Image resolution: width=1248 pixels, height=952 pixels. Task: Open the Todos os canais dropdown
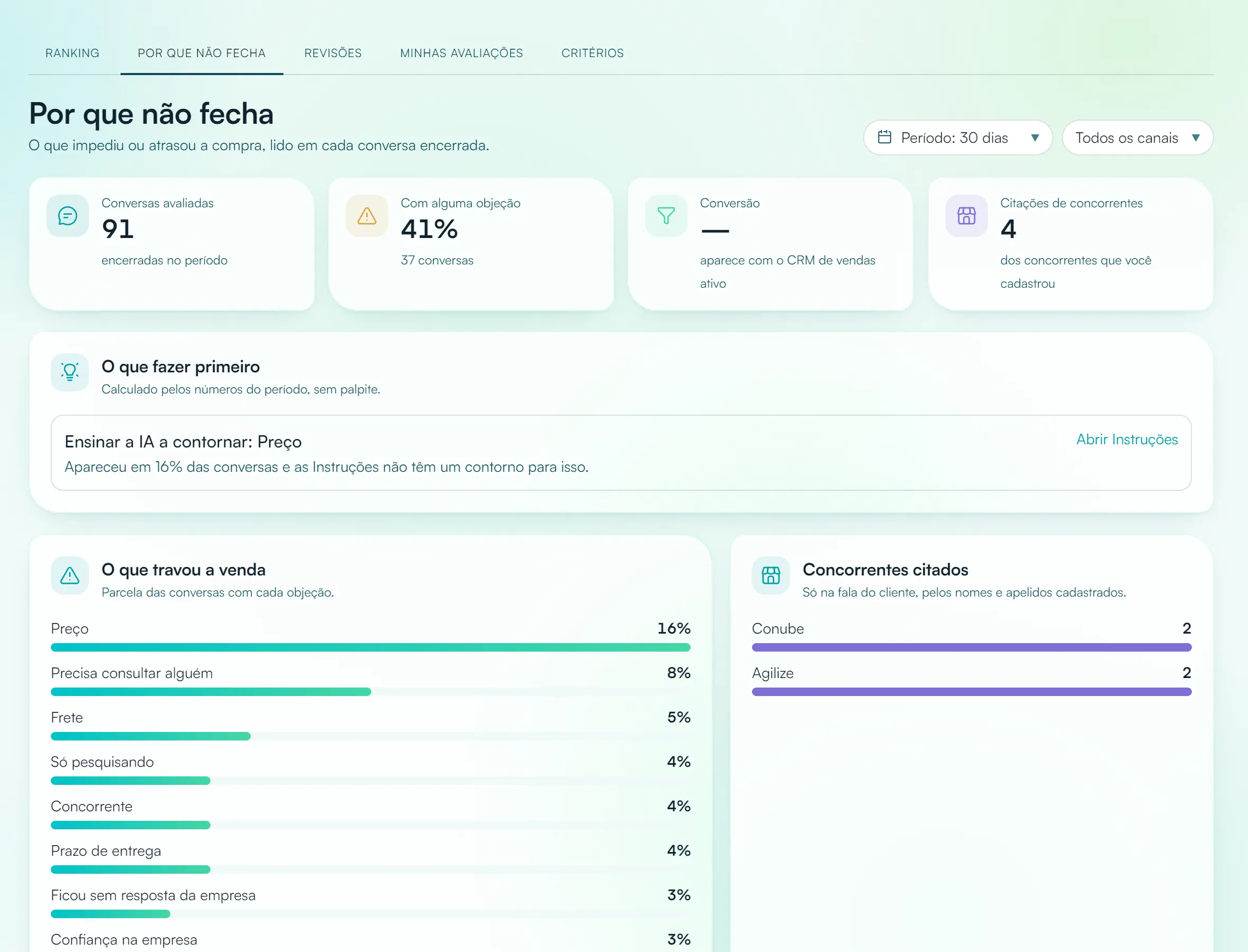[1137, 137]
